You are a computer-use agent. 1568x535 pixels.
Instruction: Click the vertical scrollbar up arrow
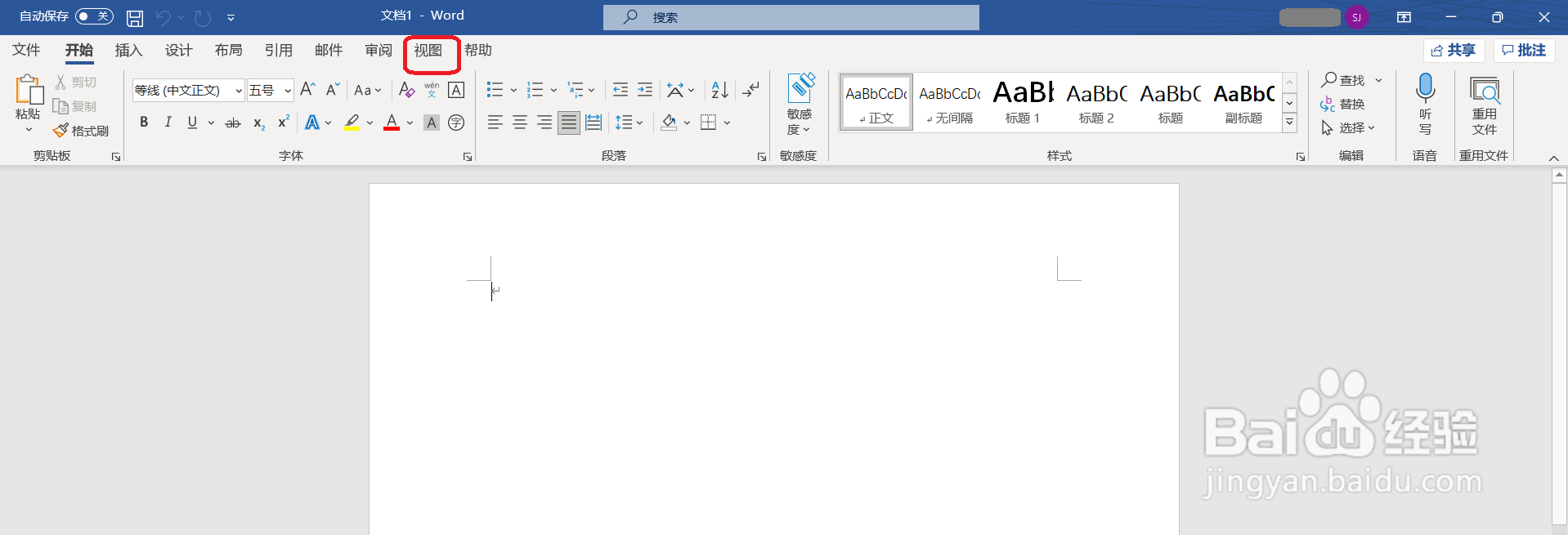(1559, 175)
